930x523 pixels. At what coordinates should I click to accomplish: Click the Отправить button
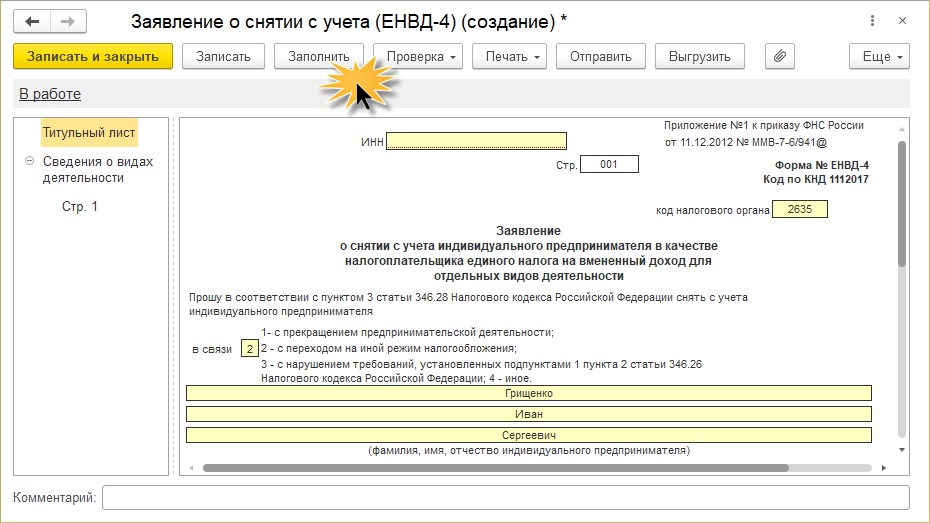pyautogui.click(x=600, y=56)
